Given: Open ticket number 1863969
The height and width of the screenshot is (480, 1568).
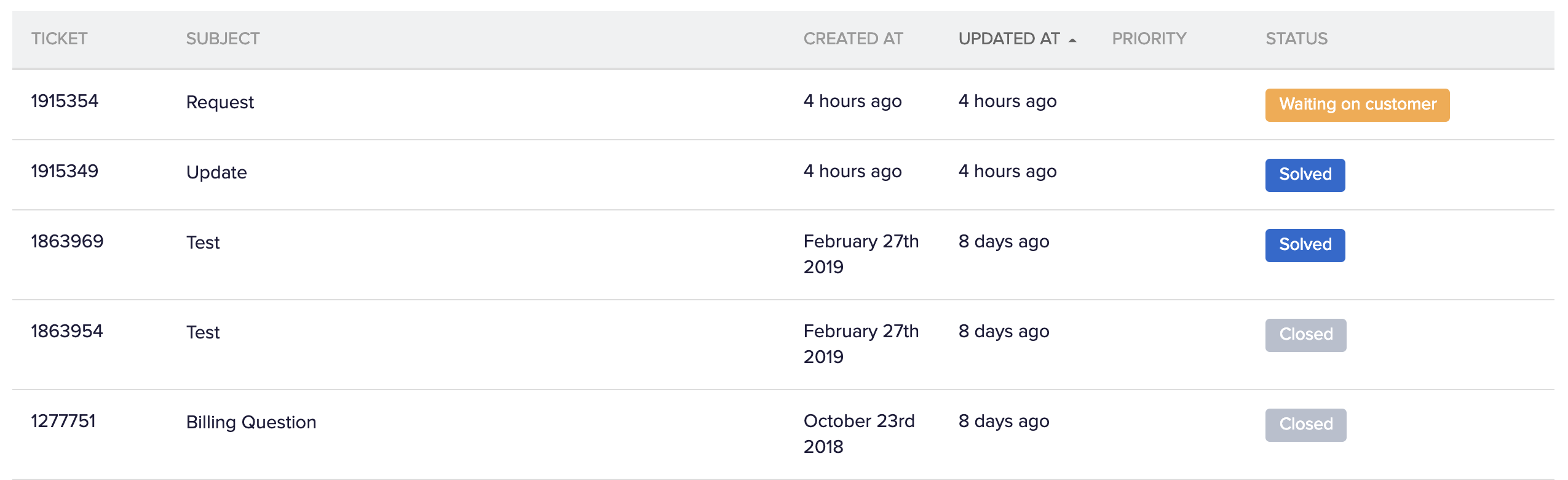Looking at the screenshot, I should pos(67,241).
